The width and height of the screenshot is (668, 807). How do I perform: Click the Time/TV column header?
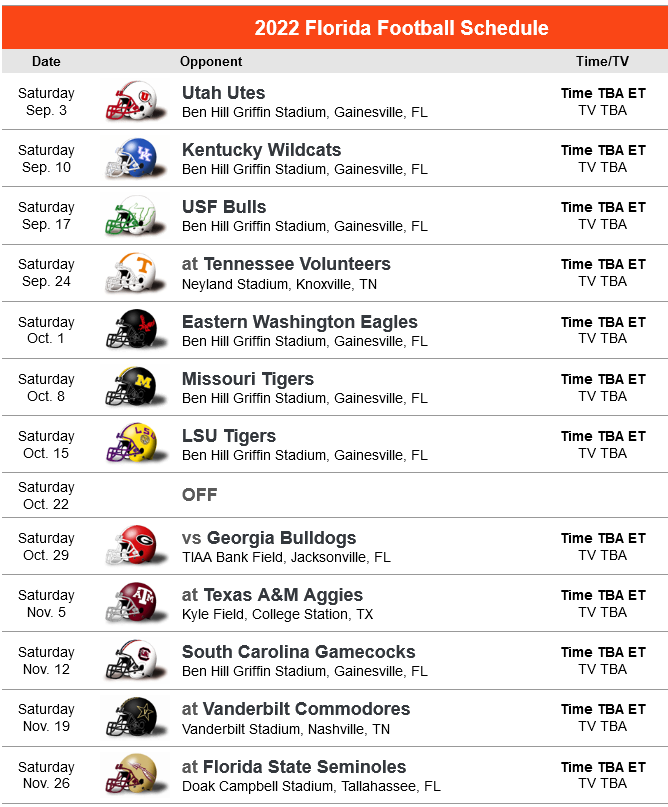tap(602, 61)
